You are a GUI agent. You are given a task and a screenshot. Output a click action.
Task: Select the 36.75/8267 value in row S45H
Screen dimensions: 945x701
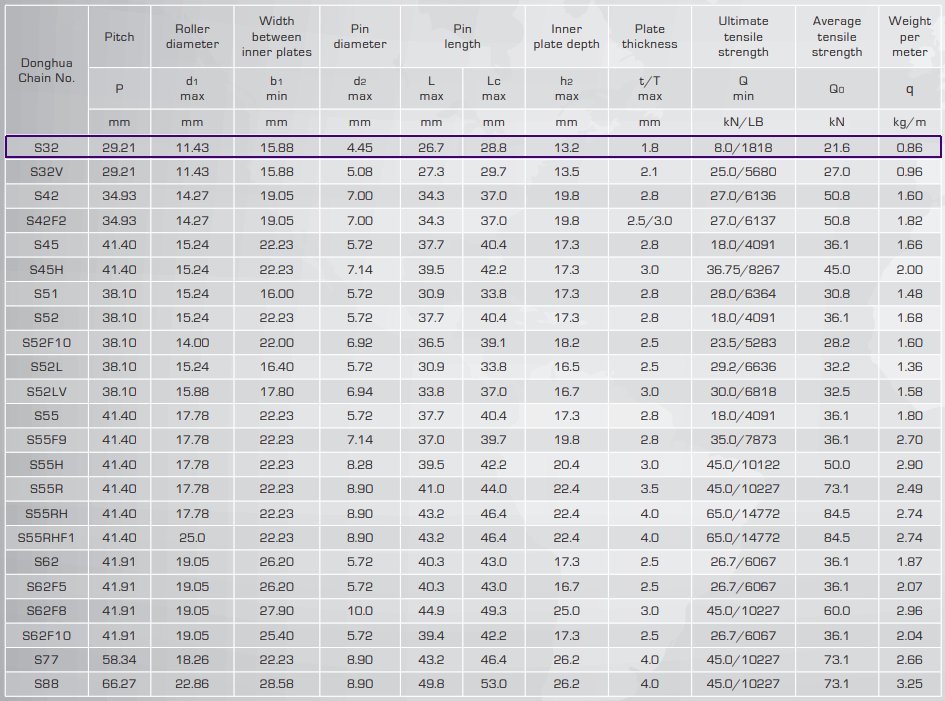click(743, 269)
